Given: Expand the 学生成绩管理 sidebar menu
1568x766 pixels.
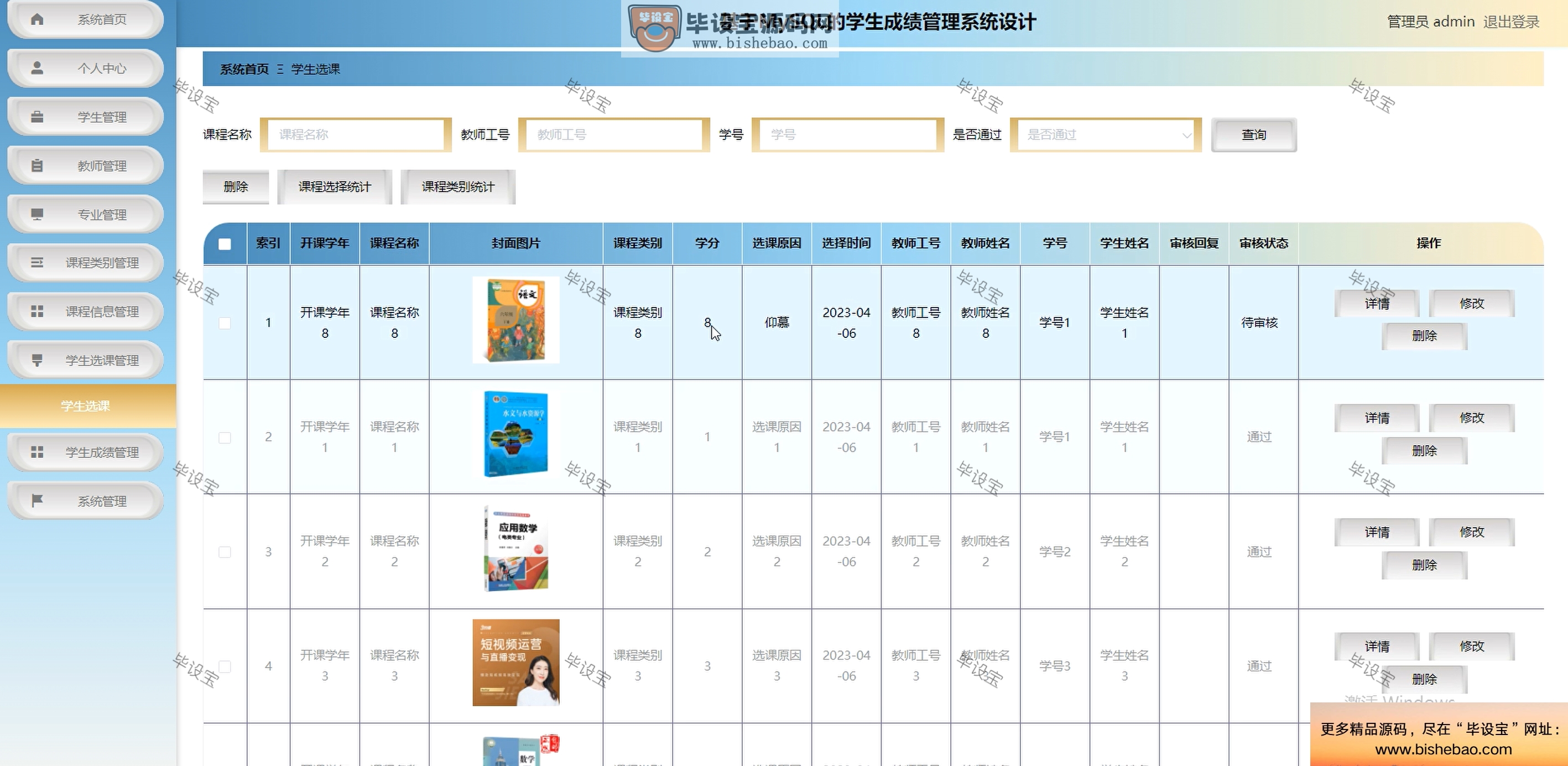Looking at the screenshot, I should click(x=85, y=452).
